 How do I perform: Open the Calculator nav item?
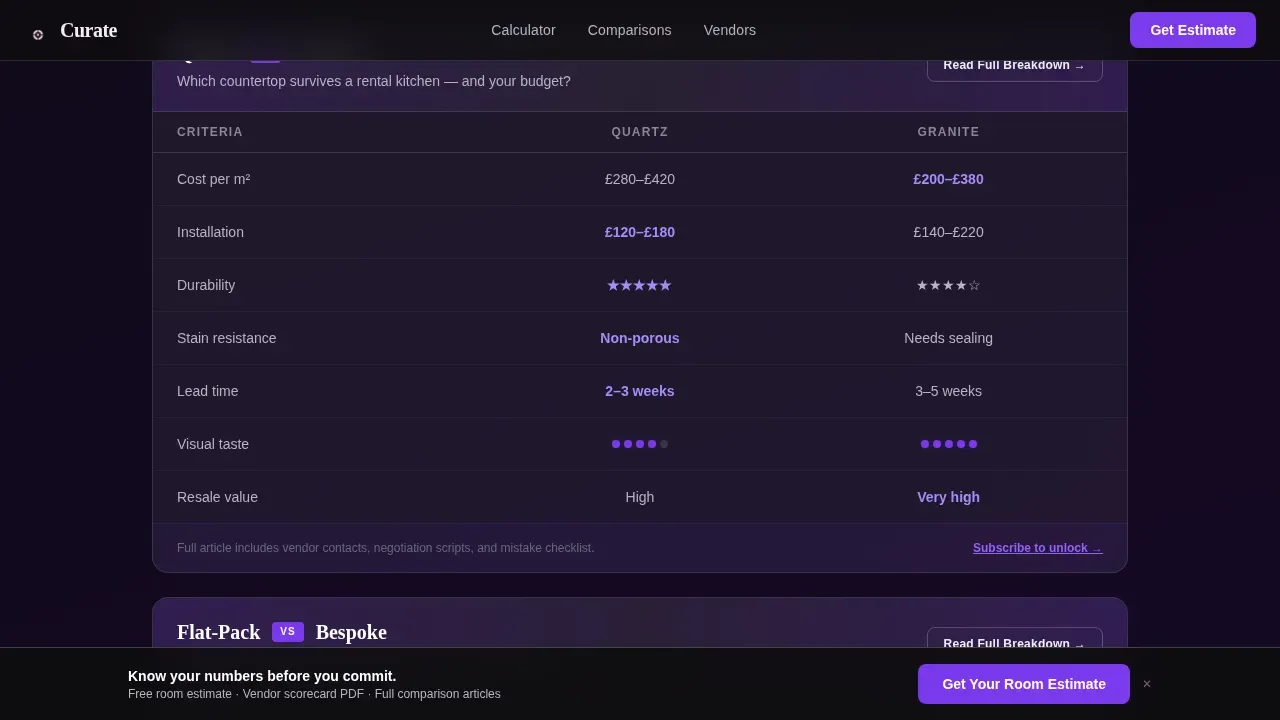(x=523, y=30)
